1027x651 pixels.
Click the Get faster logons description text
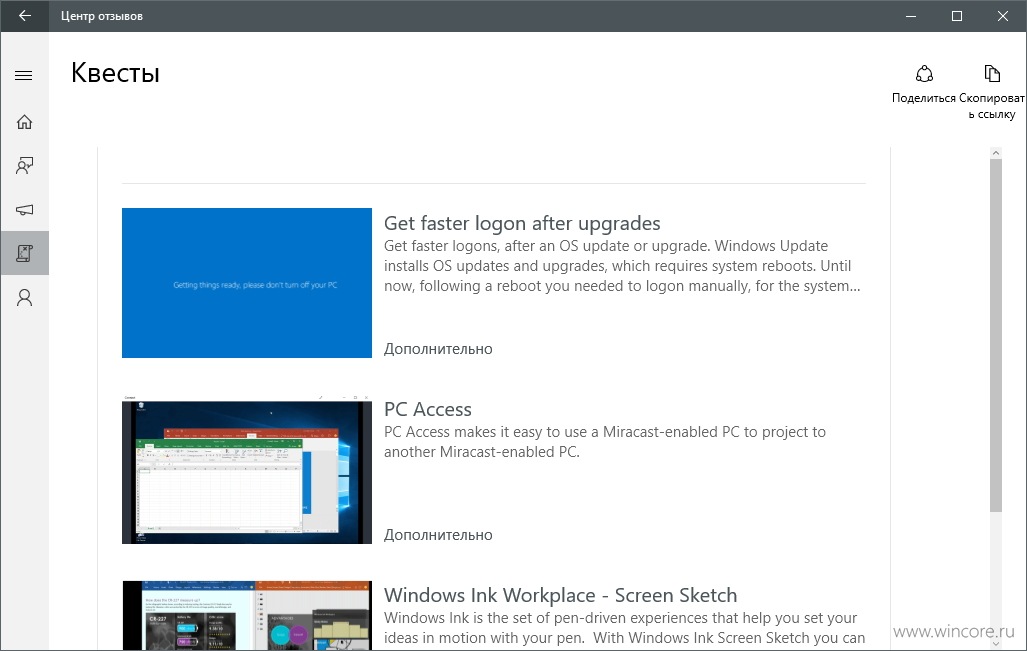[x=622, y=266]
